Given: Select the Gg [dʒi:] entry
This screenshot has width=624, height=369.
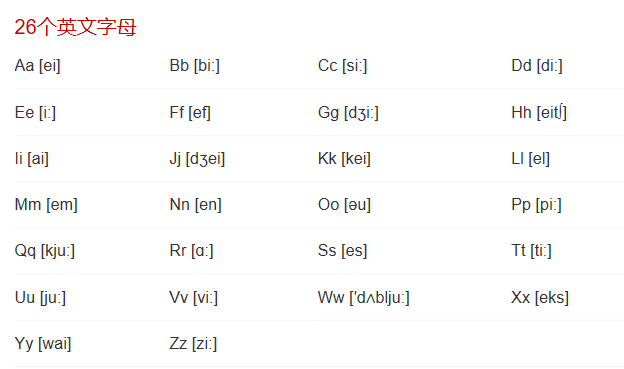Looking at the screenshot, I should (x=348, y=113).
